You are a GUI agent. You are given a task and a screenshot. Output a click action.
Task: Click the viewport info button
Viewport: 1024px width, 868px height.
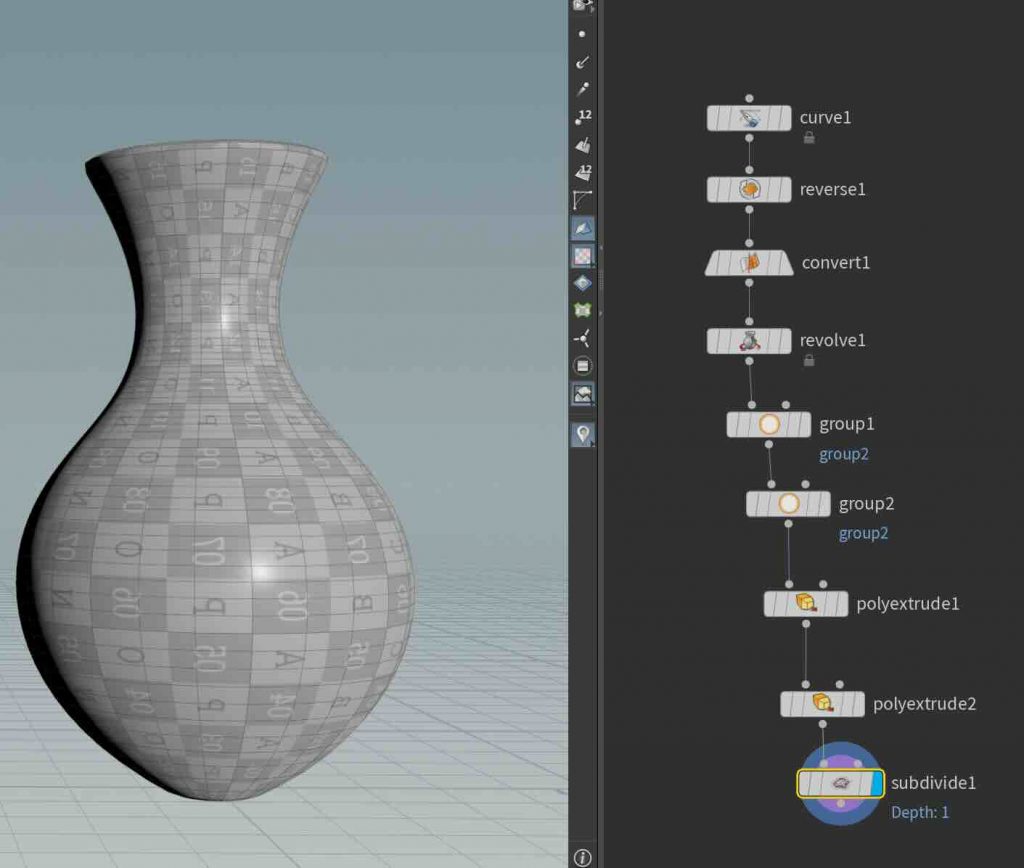tap(583, 857)
